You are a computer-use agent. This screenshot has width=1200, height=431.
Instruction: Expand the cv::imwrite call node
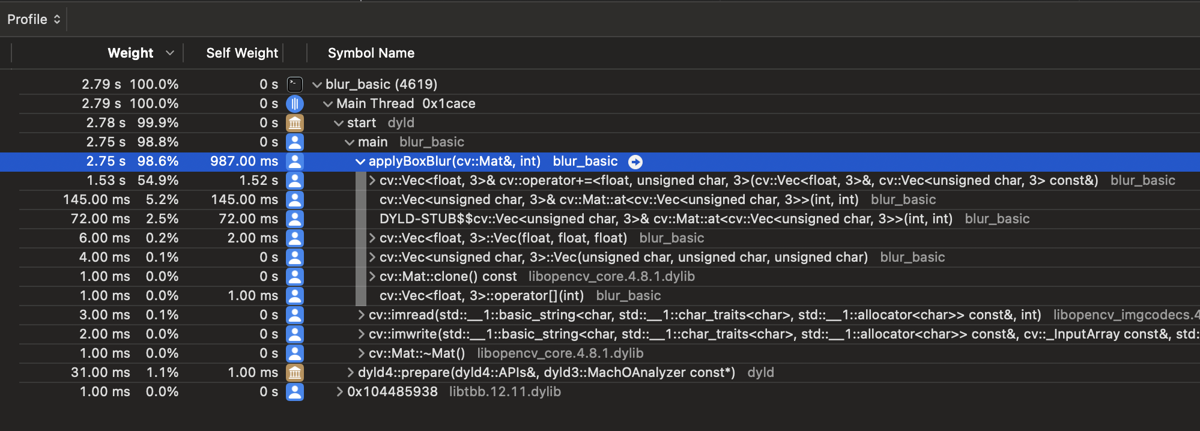(x=361, y=335)
